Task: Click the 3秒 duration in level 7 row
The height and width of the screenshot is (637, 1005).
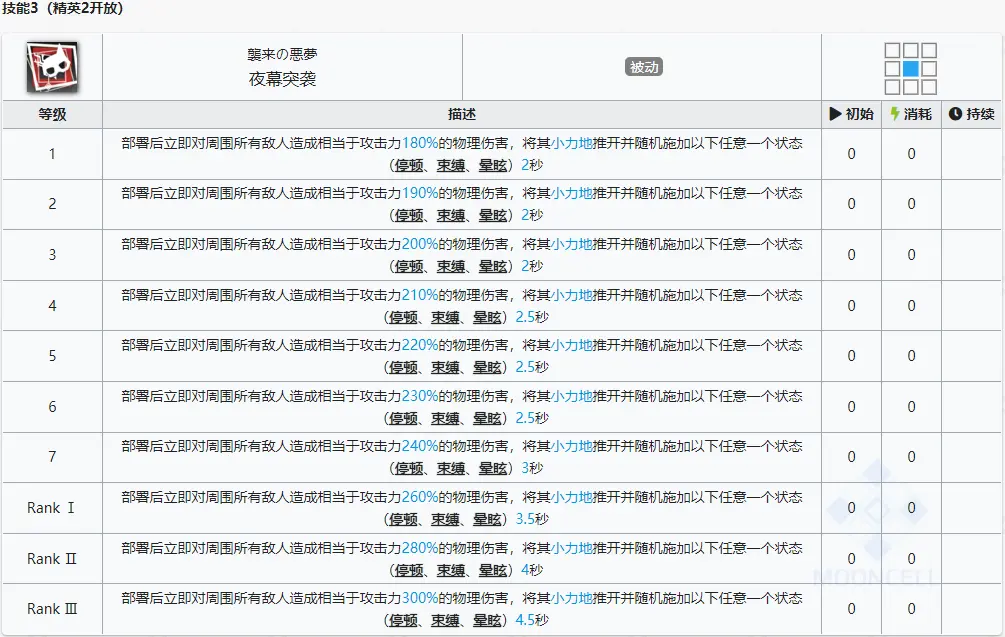Action: point(532,468)
